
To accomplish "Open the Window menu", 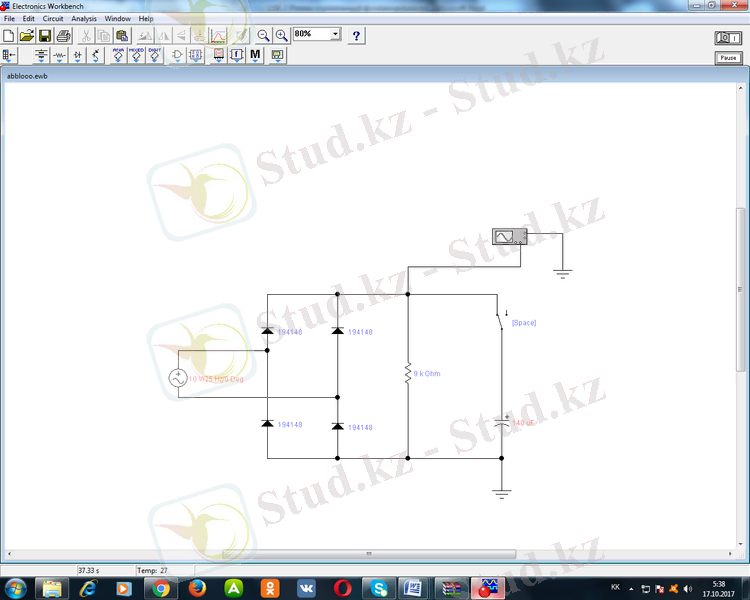I will [x=118, y=19].
